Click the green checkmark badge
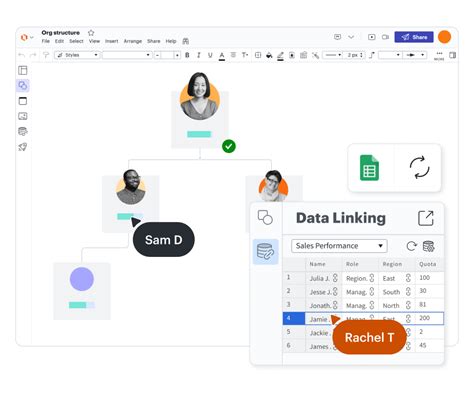 tap(229, 146)
